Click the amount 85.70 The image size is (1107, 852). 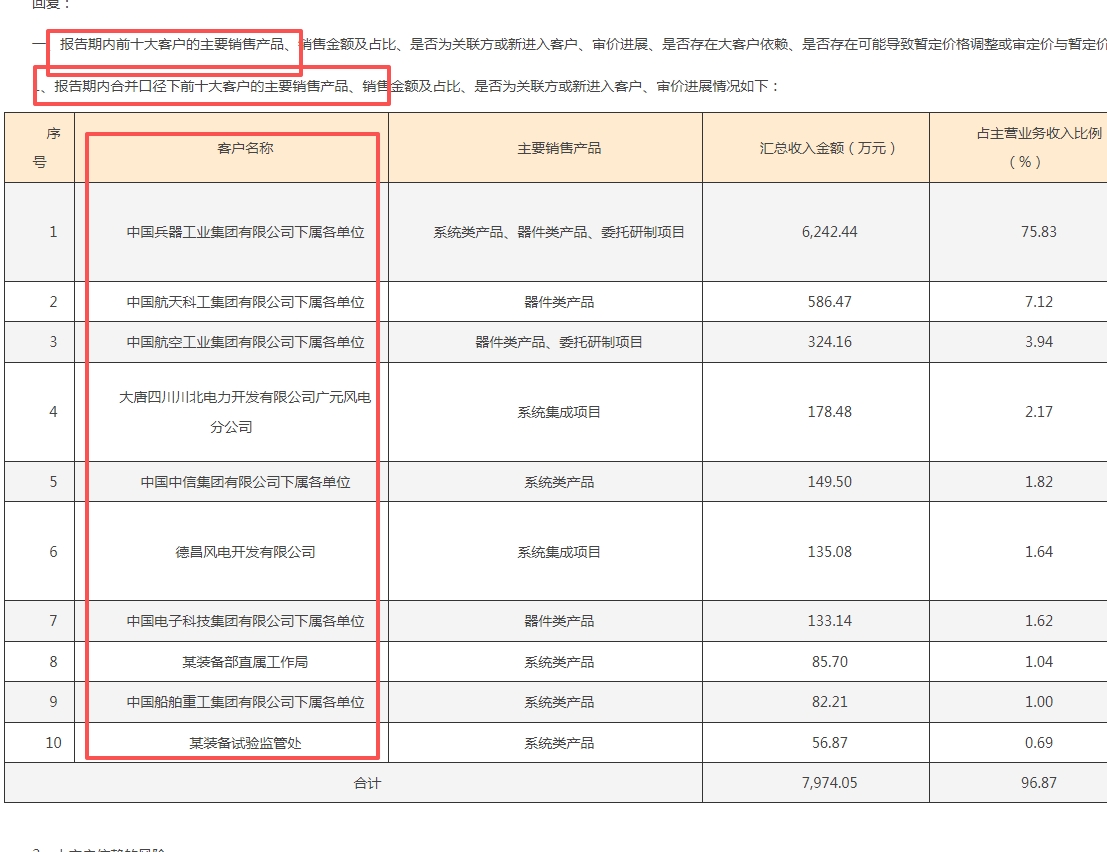point(829,662)
